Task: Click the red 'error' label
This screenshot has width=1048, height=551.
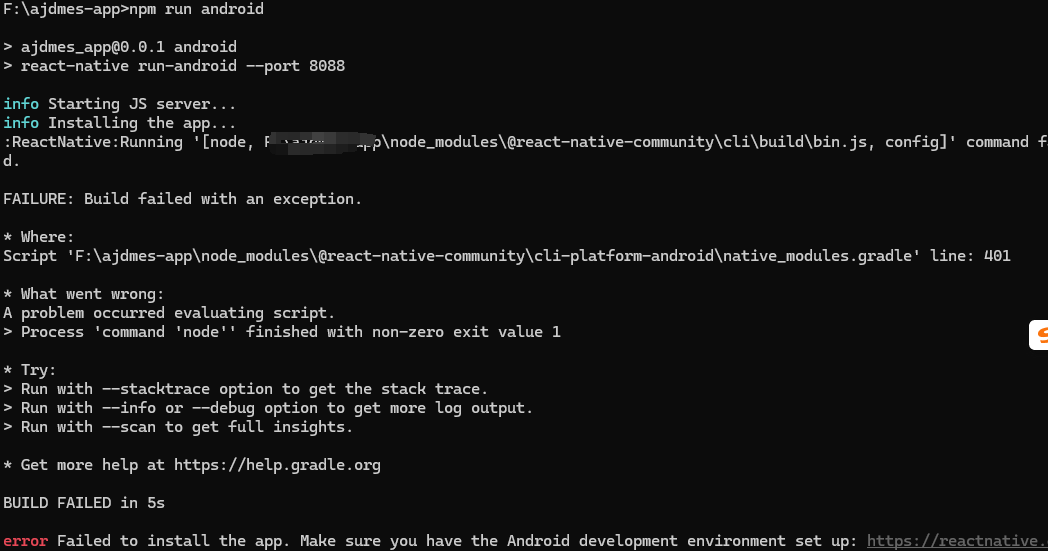Action: [x=25, y=540]
